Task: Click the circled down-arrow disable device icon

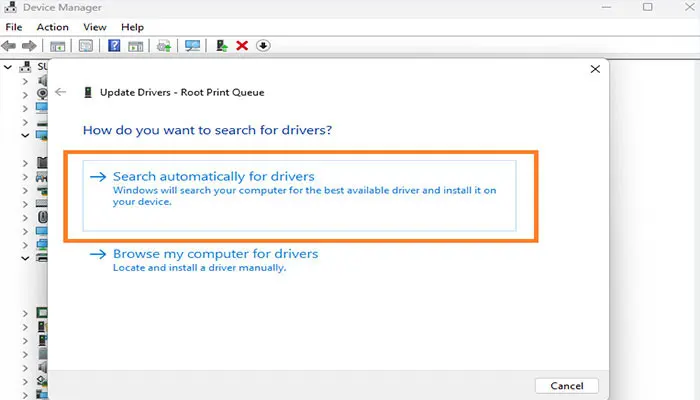Action: click(263, 46)
